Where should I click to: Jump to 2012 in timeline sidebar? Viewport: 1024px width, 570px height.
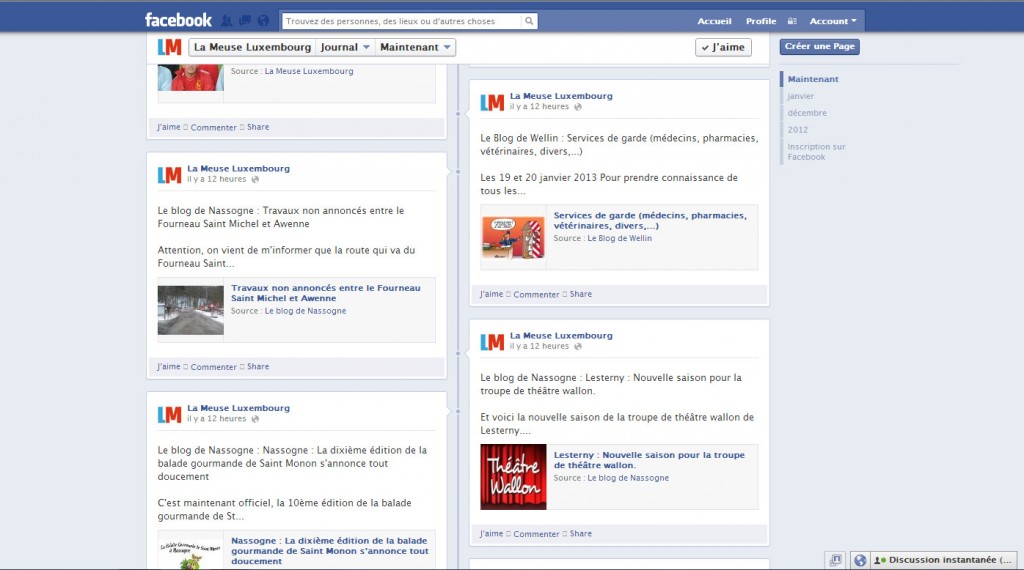coord(797,130)
